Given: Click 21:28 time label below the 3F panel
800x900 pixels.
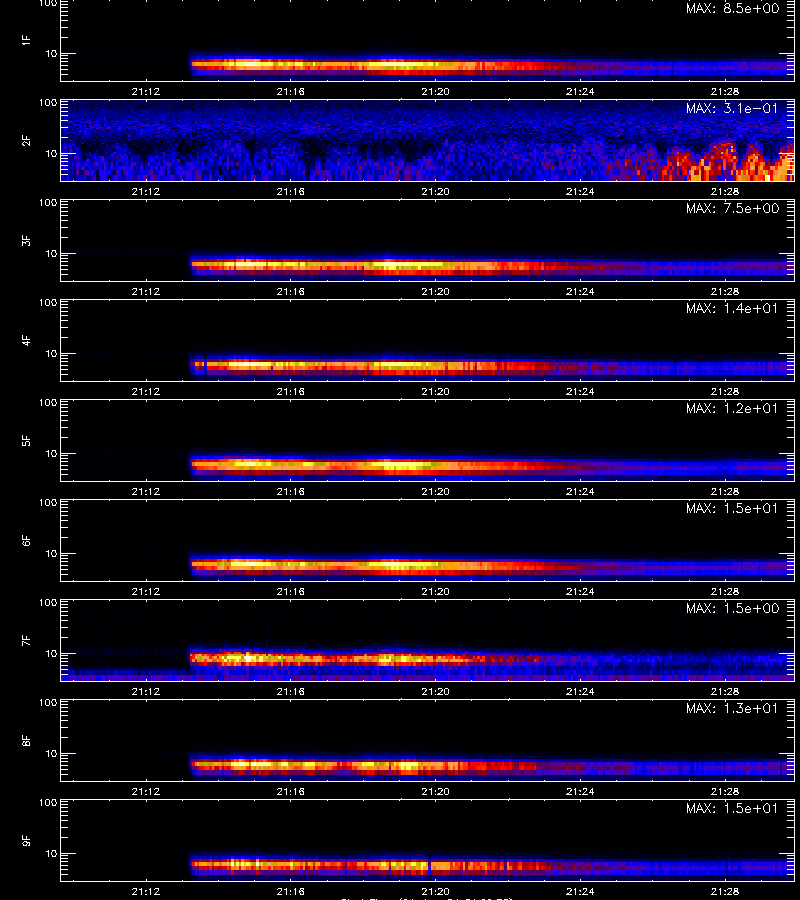Looking at the screenshot, I should (x=725, y=292).
